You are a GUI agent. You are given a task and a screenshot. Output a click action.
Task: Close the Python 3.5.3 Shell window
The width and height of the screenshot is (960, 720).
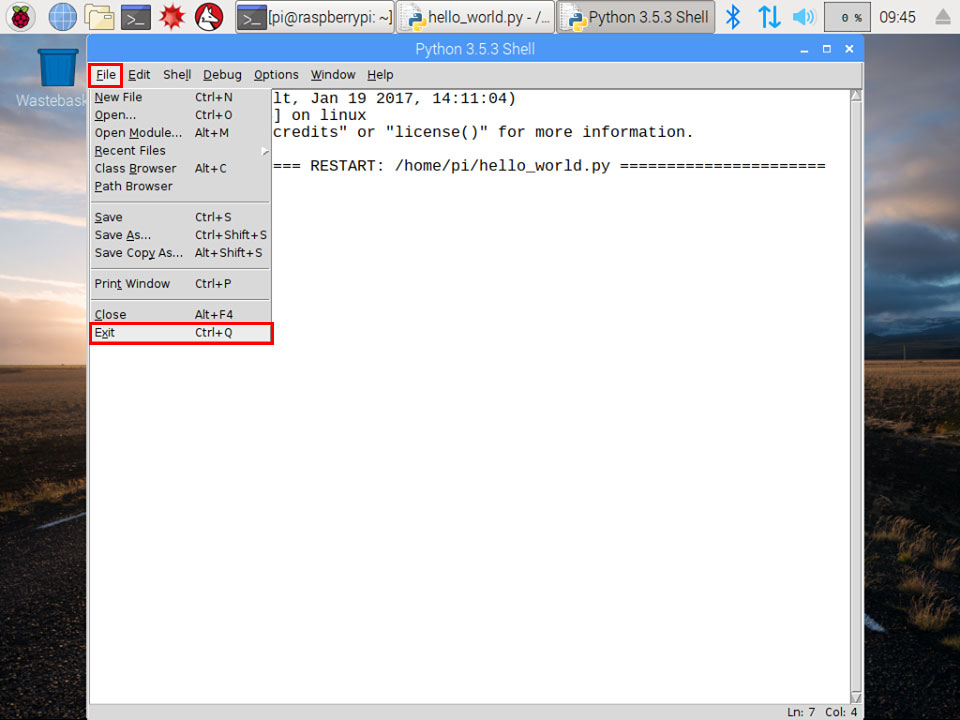coord(849,49)
